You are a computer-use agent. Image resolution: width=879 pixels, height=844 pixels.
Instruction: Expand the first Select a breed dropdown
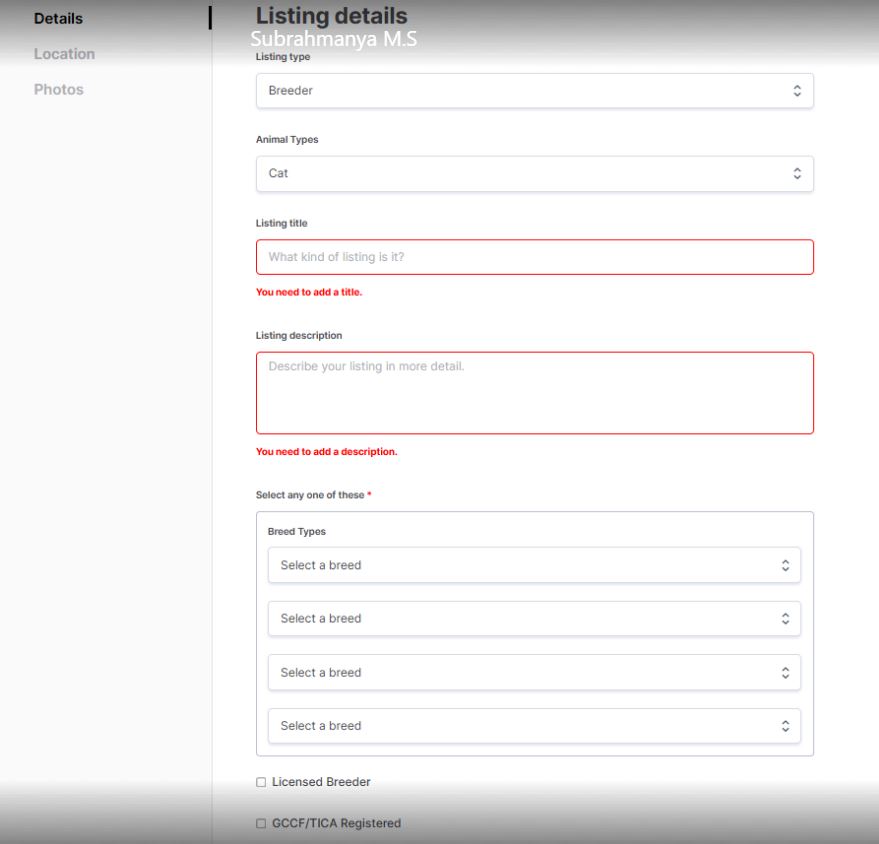(x=534, y=565)
